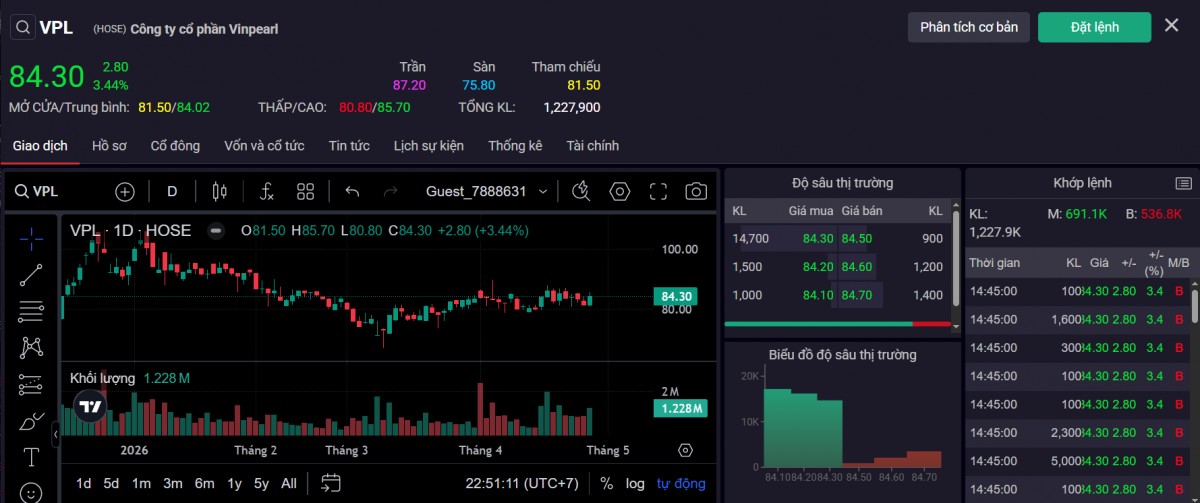Pick the brush drawing tool
The image size is (1200, 503).
(x=31, y=421)
